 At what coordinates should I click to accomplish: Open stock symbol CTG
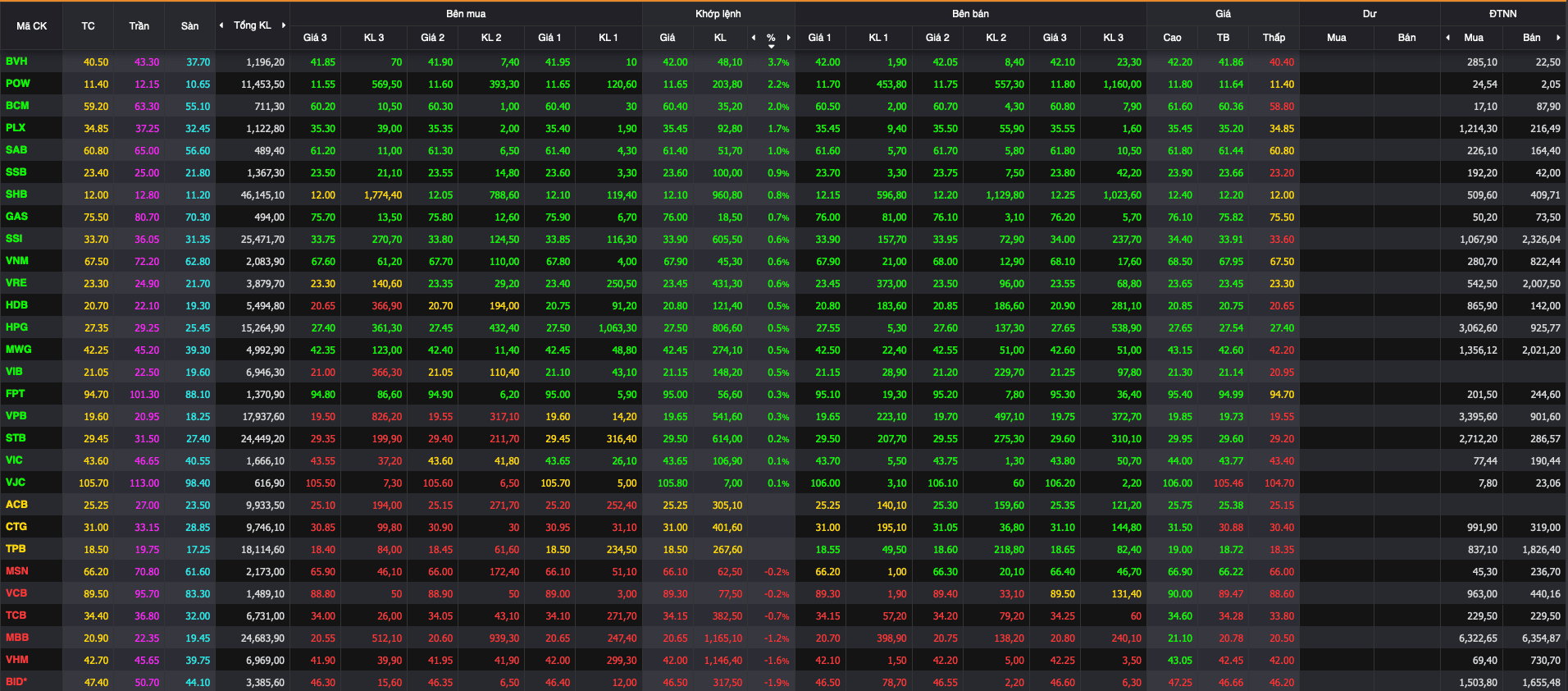[16, 527]
